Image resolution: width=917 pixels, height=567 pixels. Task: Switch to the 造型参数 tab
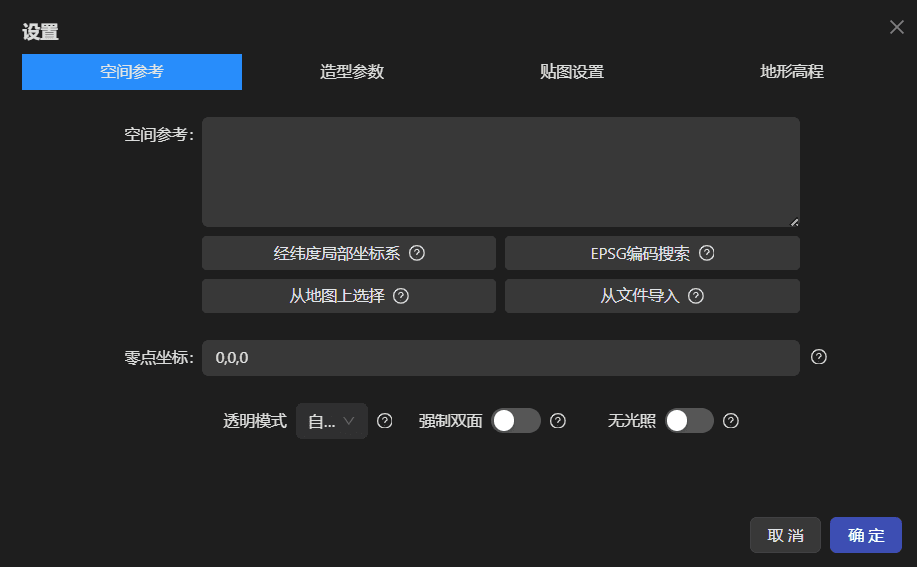click(x=352, y=72)
